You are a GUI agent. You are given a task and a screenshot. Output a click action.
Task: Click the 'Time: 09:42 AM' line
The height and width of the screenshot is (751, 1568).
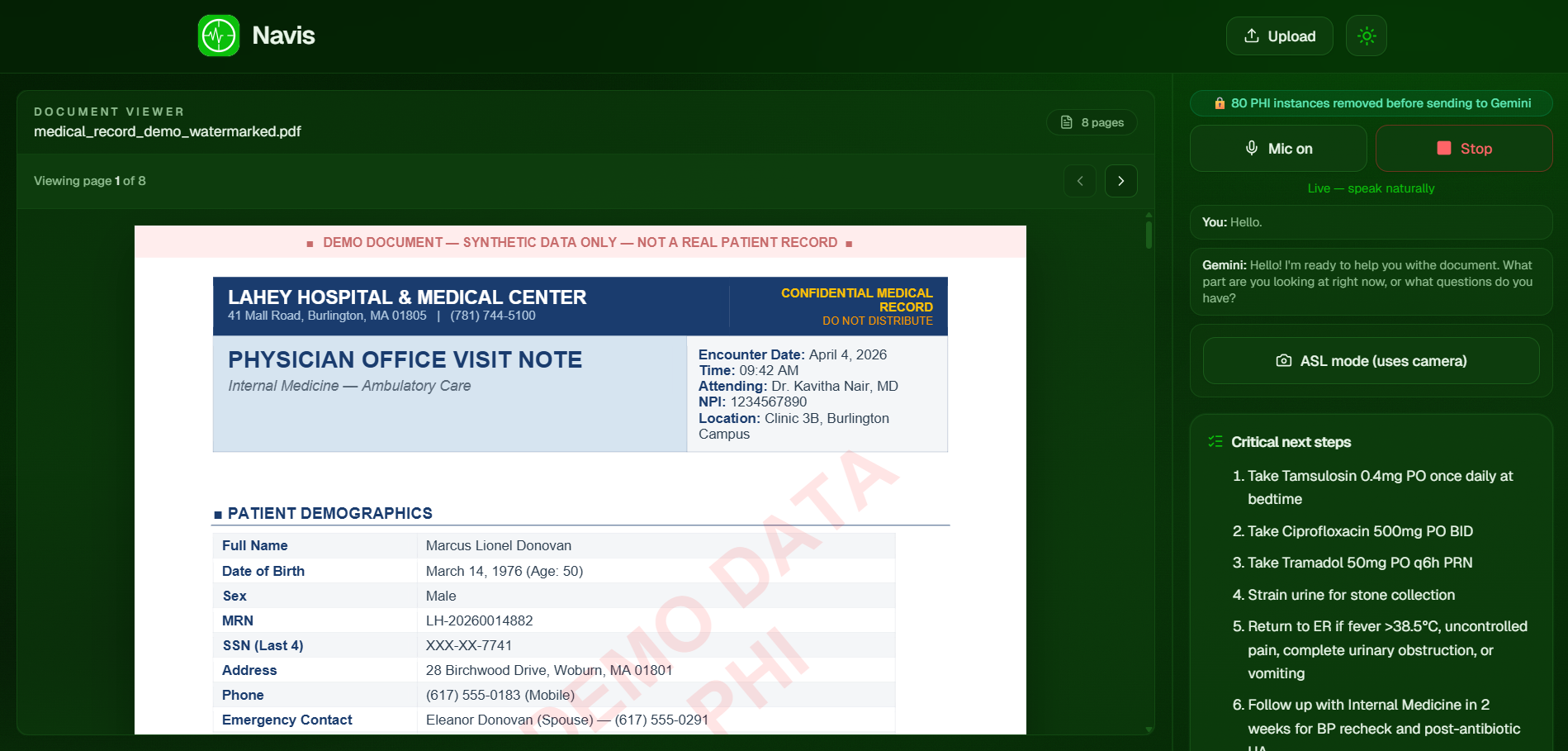[x=749, y=370]
